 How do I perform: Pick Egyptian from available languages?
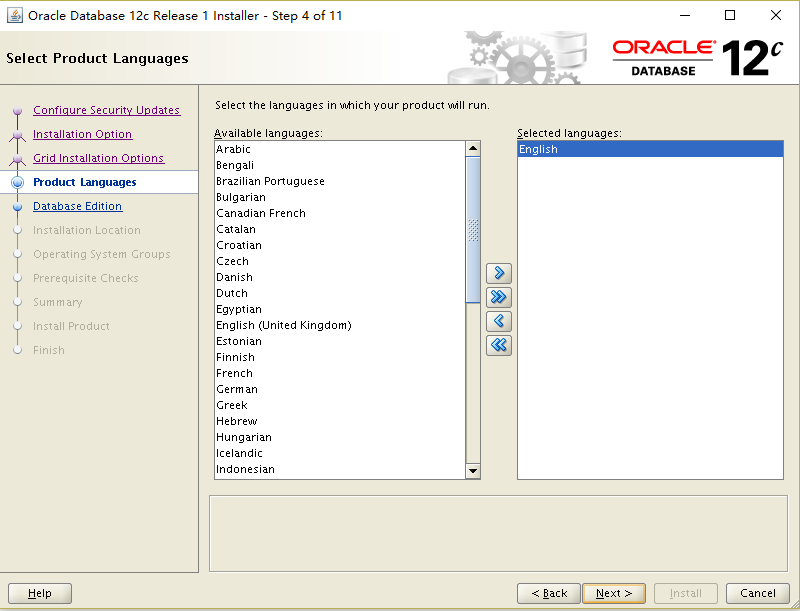pyautogui.click(x=340, y=309)
